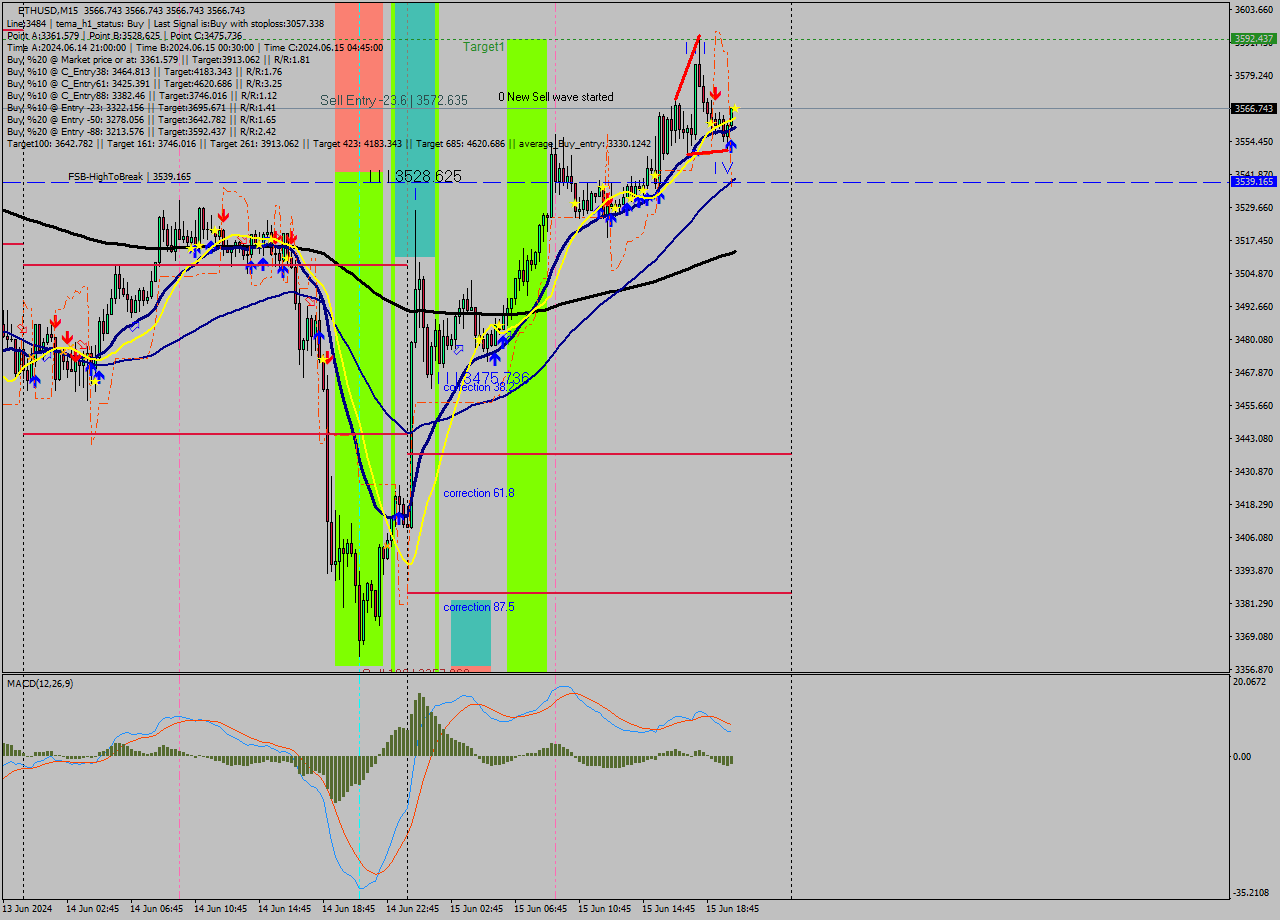
Task: Select the '0 New Sell wave started' text
Action: [556, 97]
